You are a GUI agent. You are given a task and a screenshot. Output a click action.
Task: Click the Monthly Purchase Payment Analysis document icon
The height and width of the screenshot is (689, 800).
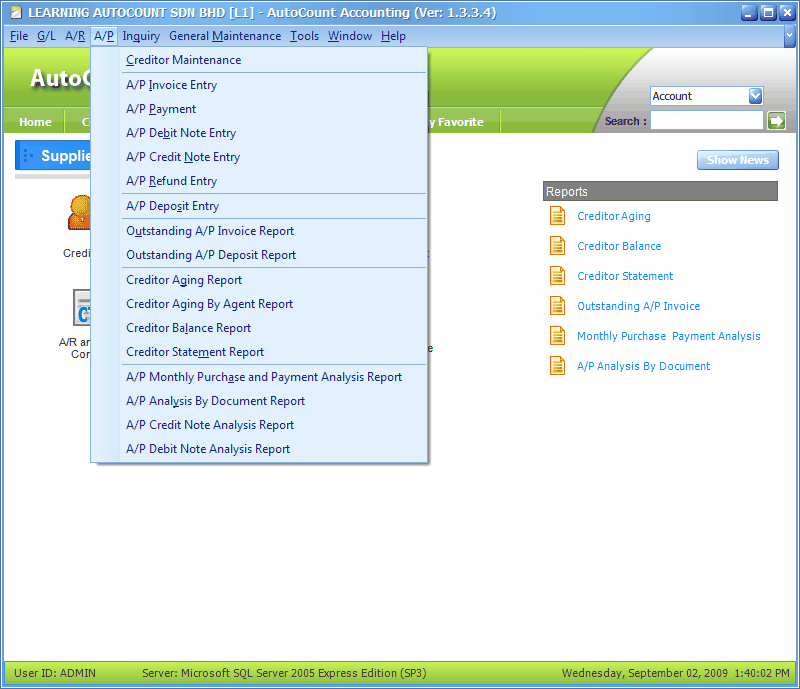557,336
